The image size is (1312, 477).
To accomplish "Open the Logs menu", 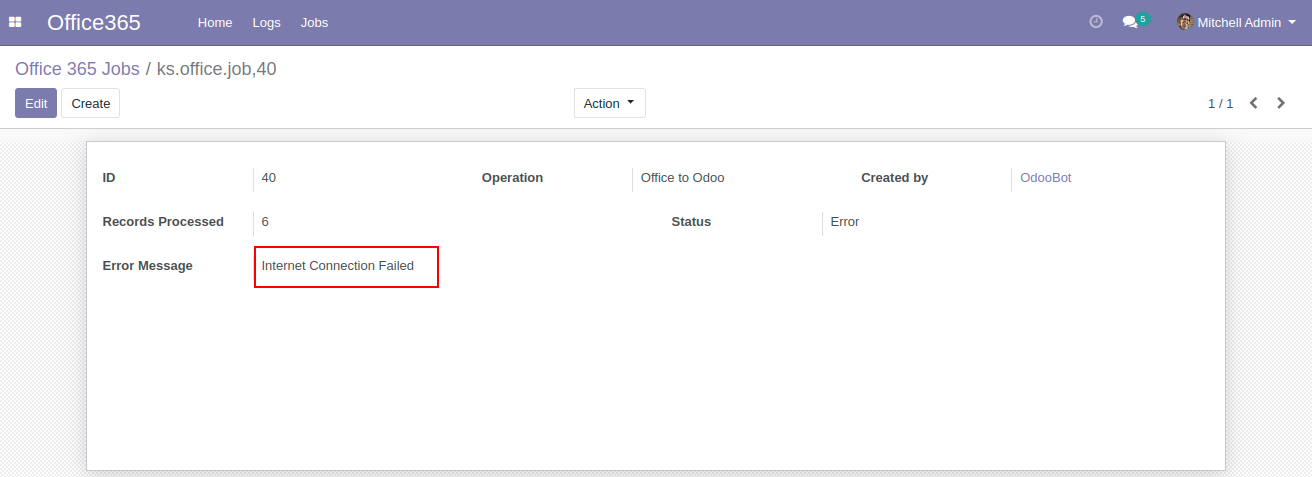I will (266, 22).
